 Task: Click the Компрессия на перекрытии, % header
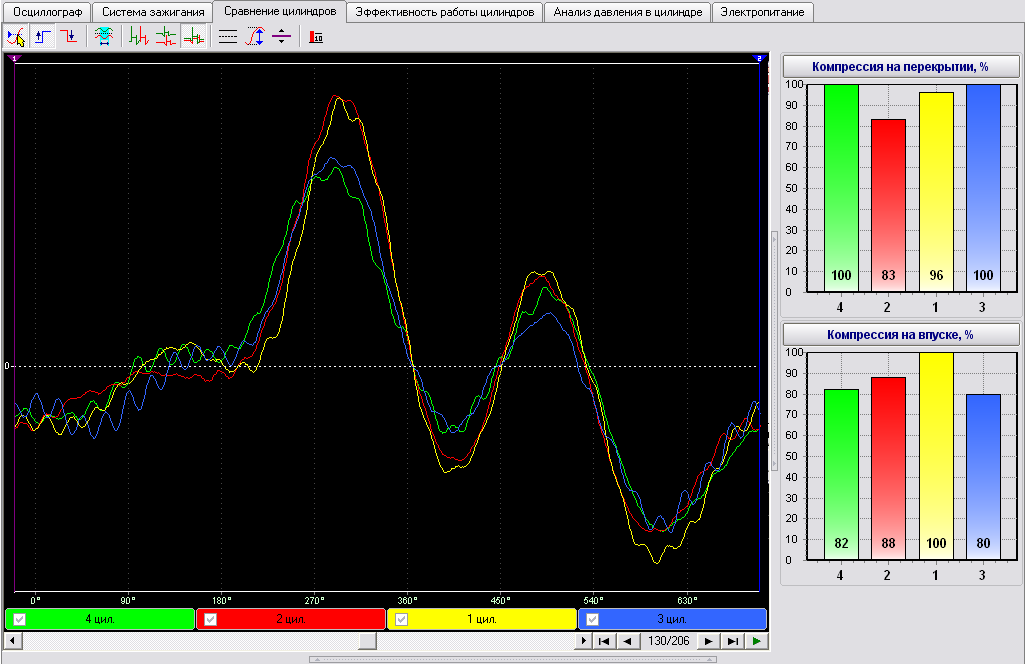click(900, 67)
